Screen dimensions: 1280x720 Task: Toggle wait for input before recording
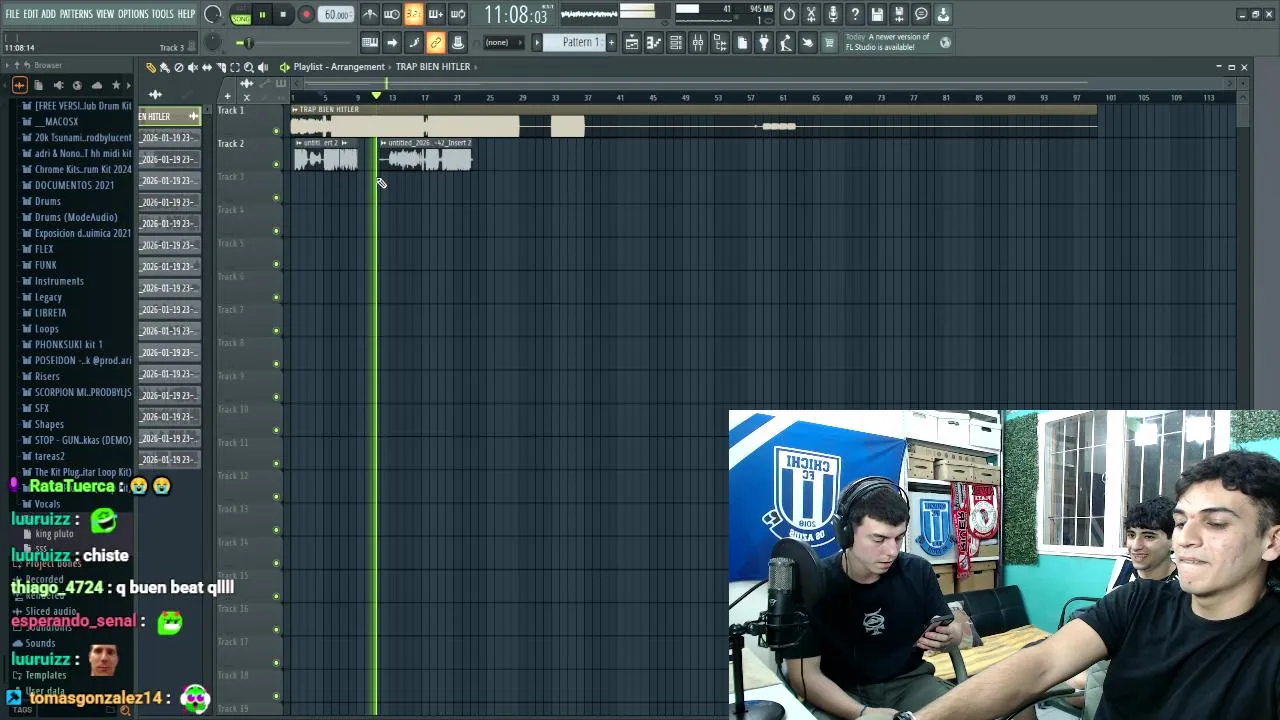[x=392, y=14]
